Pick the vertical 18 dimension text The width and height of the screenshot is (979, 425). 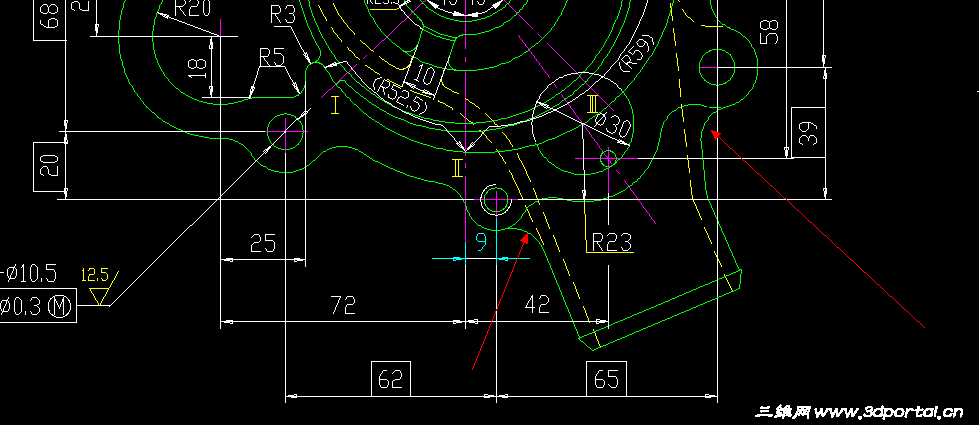(197, 67)
